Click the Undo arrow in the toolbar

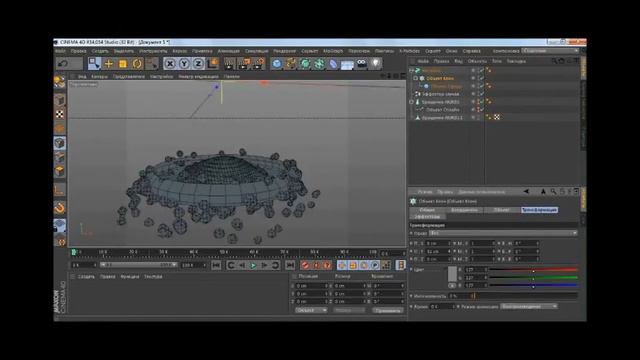tap(63, 64)
